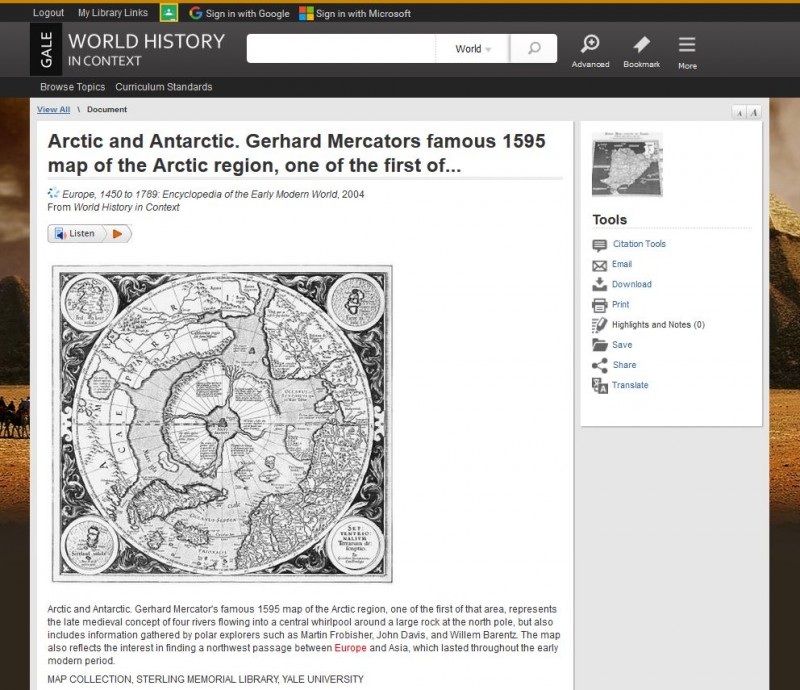Viewport: 800px width, 690px height.
Task: Click the Bookmark icon
Action: pyautogui.click(x=641, y=51)
